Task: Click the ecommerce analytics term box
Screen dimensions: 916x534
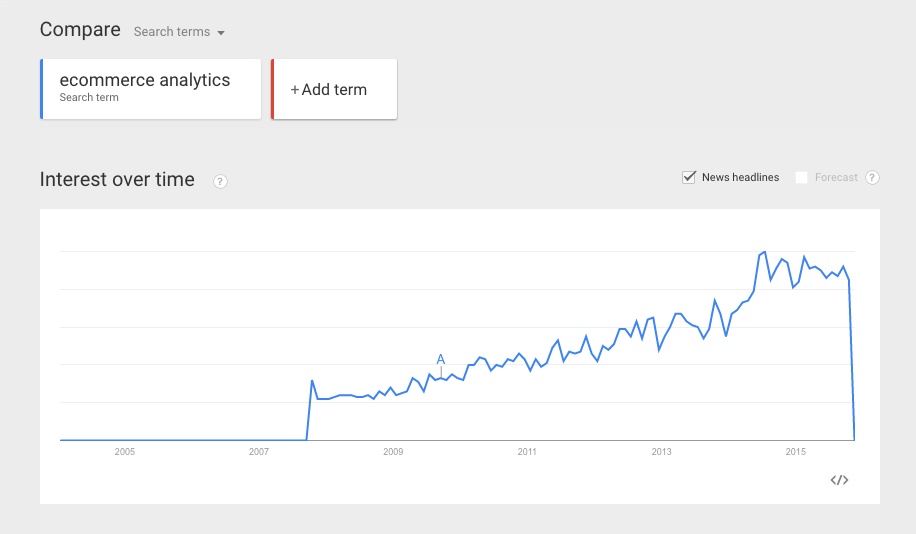Action: point(150,88)
